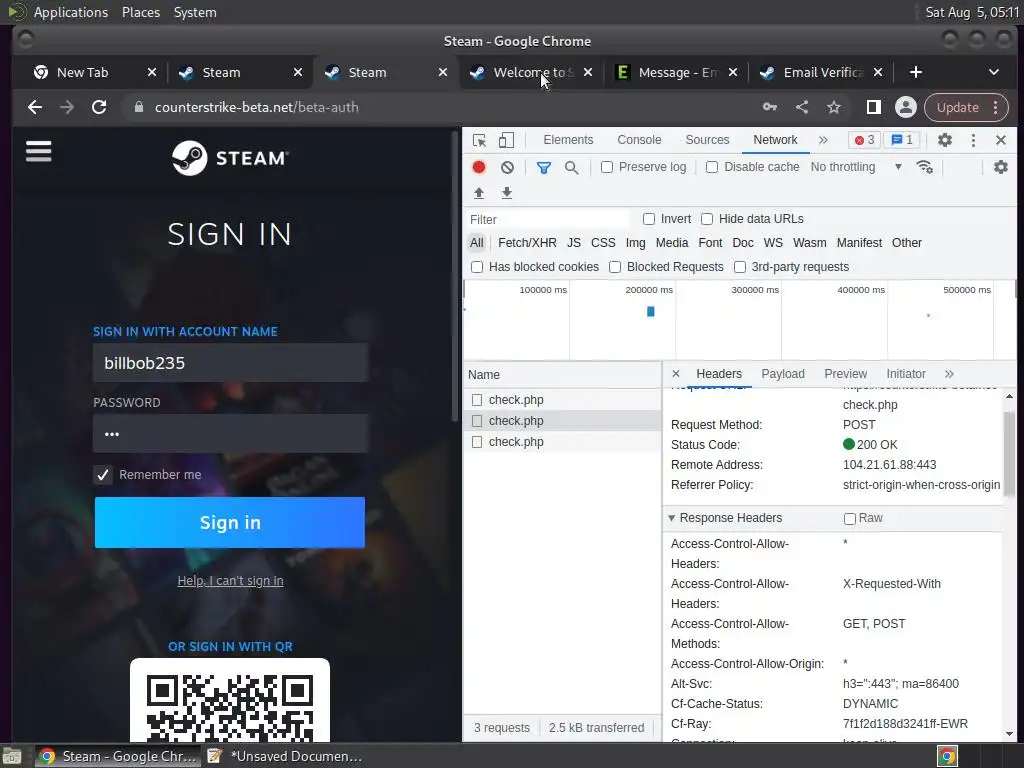Switch to the Message browser tab
Image resolution: width=1024 pixels, height=768 pixels.
pyautogui.click(x=675, y=72)
